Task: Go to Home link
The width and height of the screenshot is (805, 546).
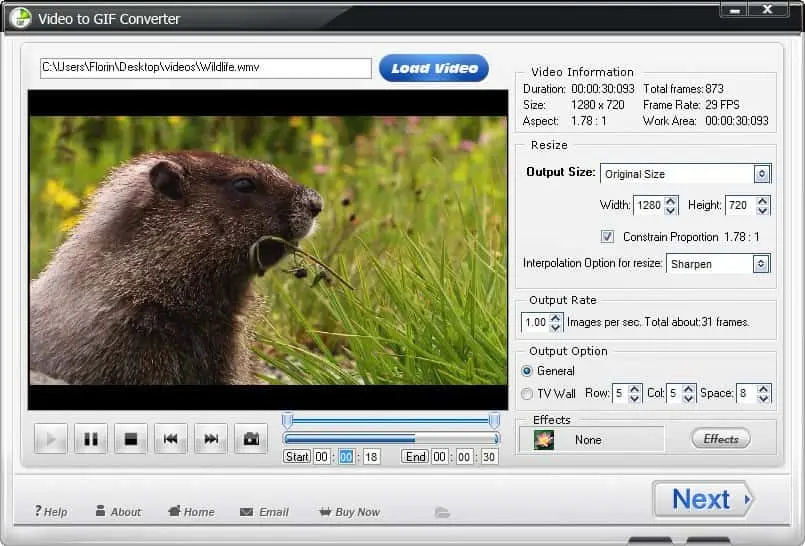Action: 191,512
